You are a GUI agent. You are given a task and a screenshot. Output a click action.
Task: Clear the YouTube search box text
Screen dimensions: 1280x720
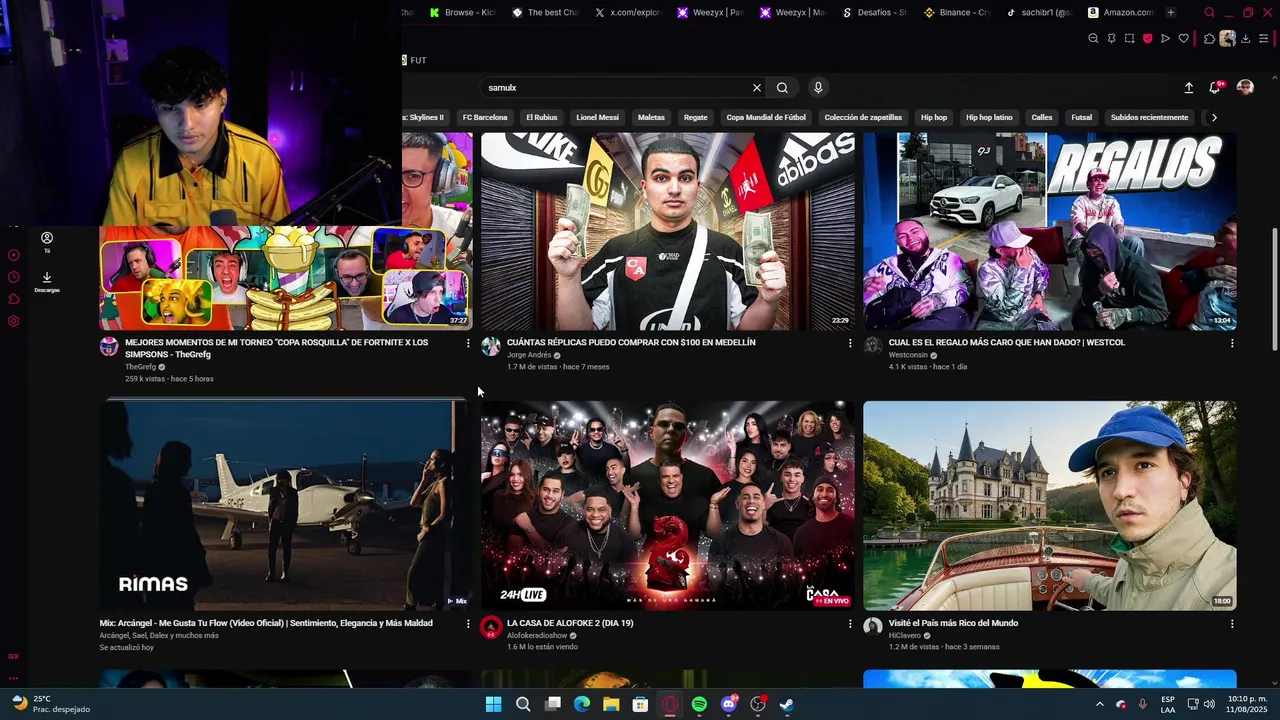coord(757,88)
